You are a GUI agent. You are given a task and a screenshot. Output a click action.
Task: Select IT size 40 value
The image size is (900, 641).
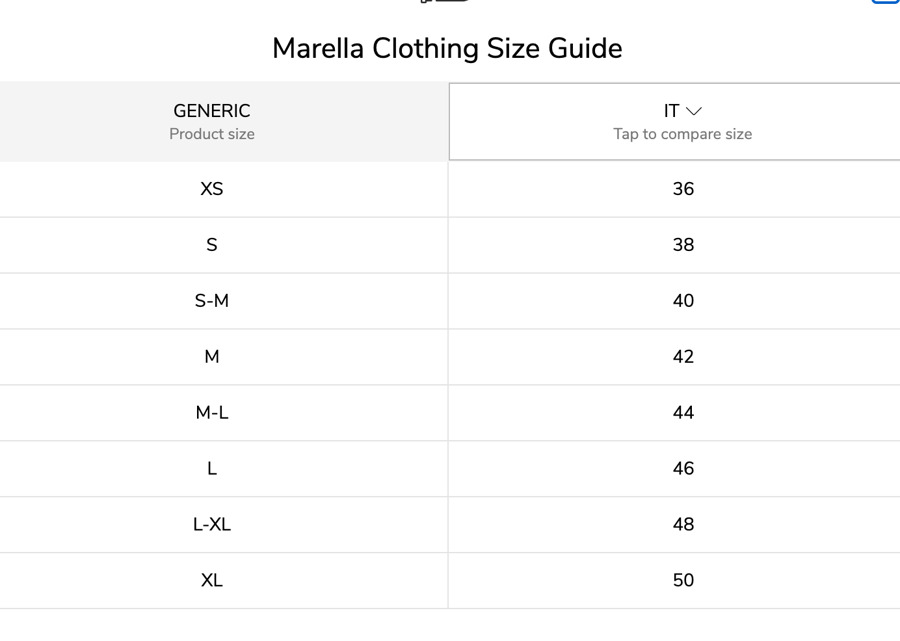[683, 301]
